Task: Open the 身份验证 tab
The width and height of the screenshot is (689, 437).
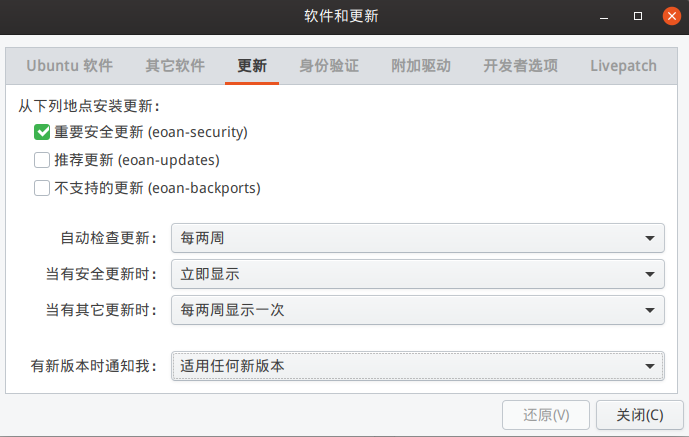Action: click(x=329, y=66)
